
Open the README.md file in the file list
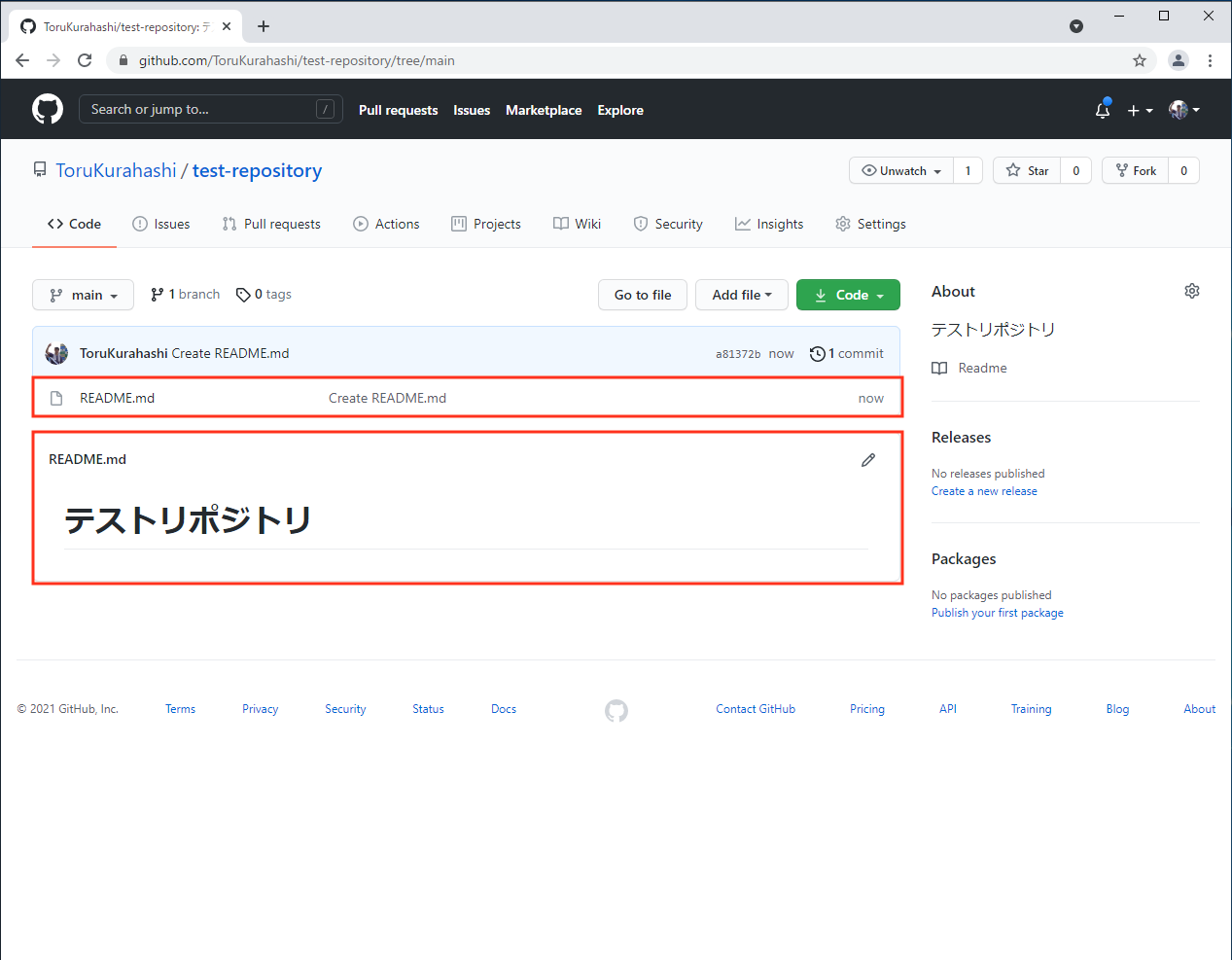point(117,398)
